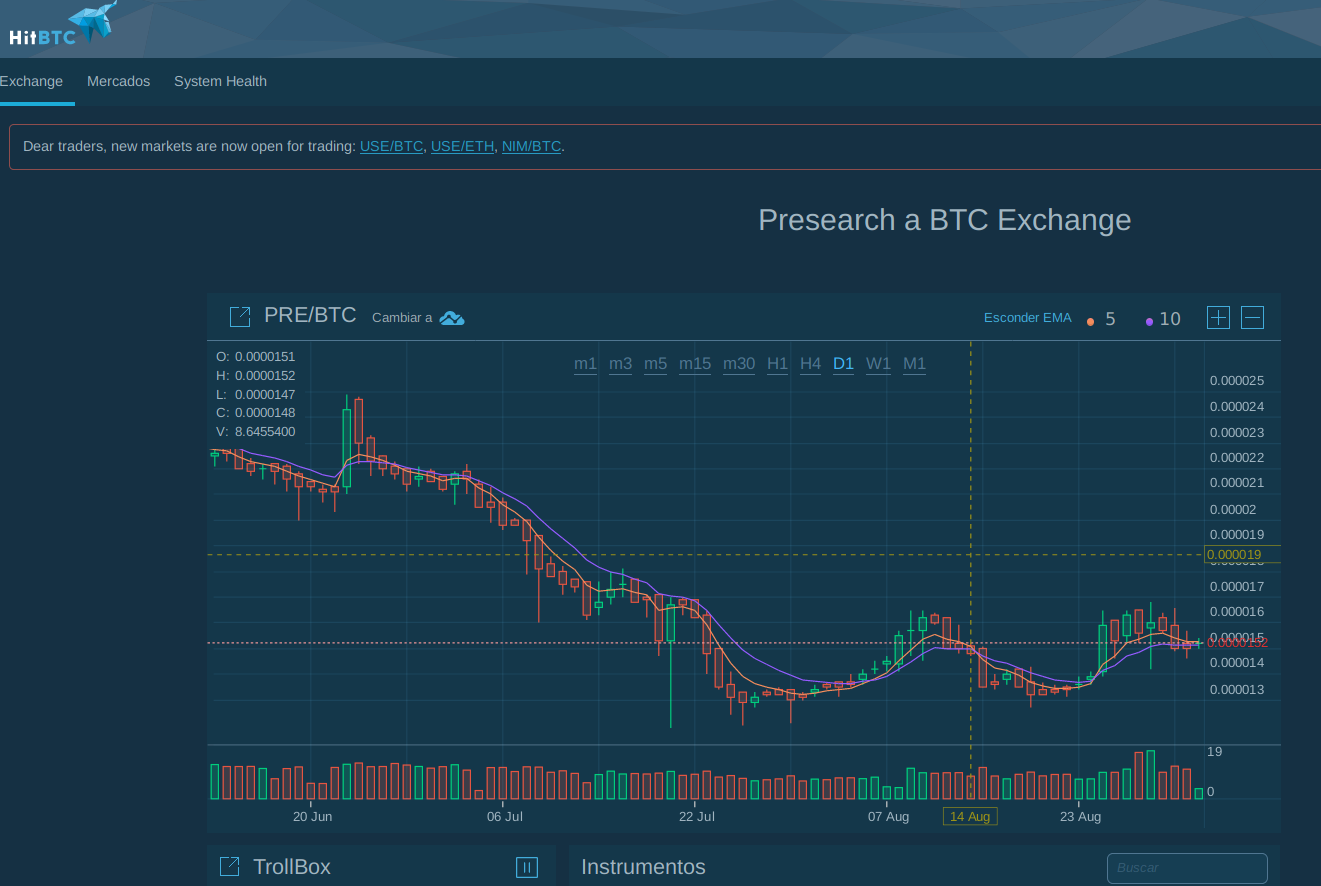Click the red 0.0000152 current price label

coord(1239,643)
